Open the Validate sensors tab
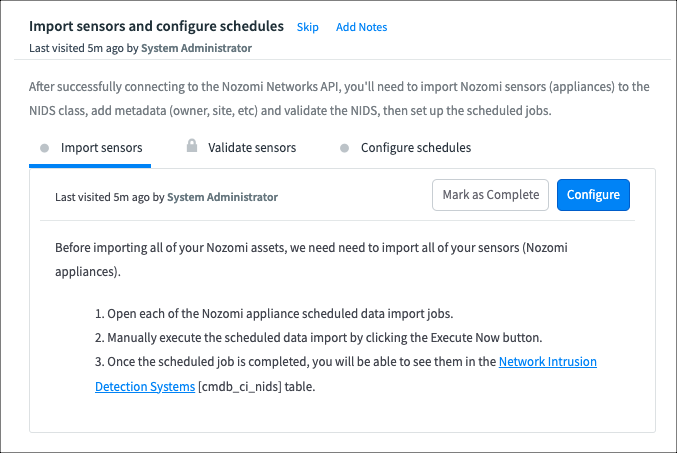The image size is (677, 453). pos(252,148)
